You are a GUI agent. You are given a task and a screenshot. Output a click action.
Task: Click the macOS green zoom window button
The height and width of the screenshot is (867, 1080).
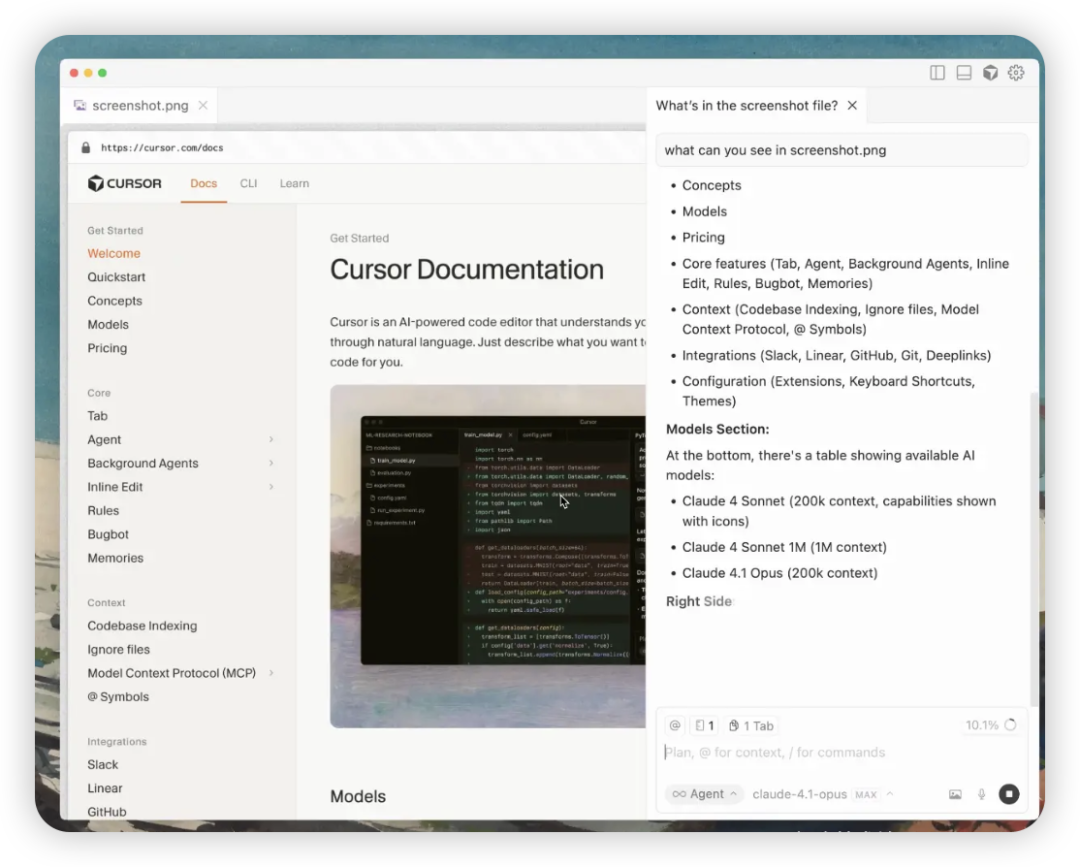point(102,73)
